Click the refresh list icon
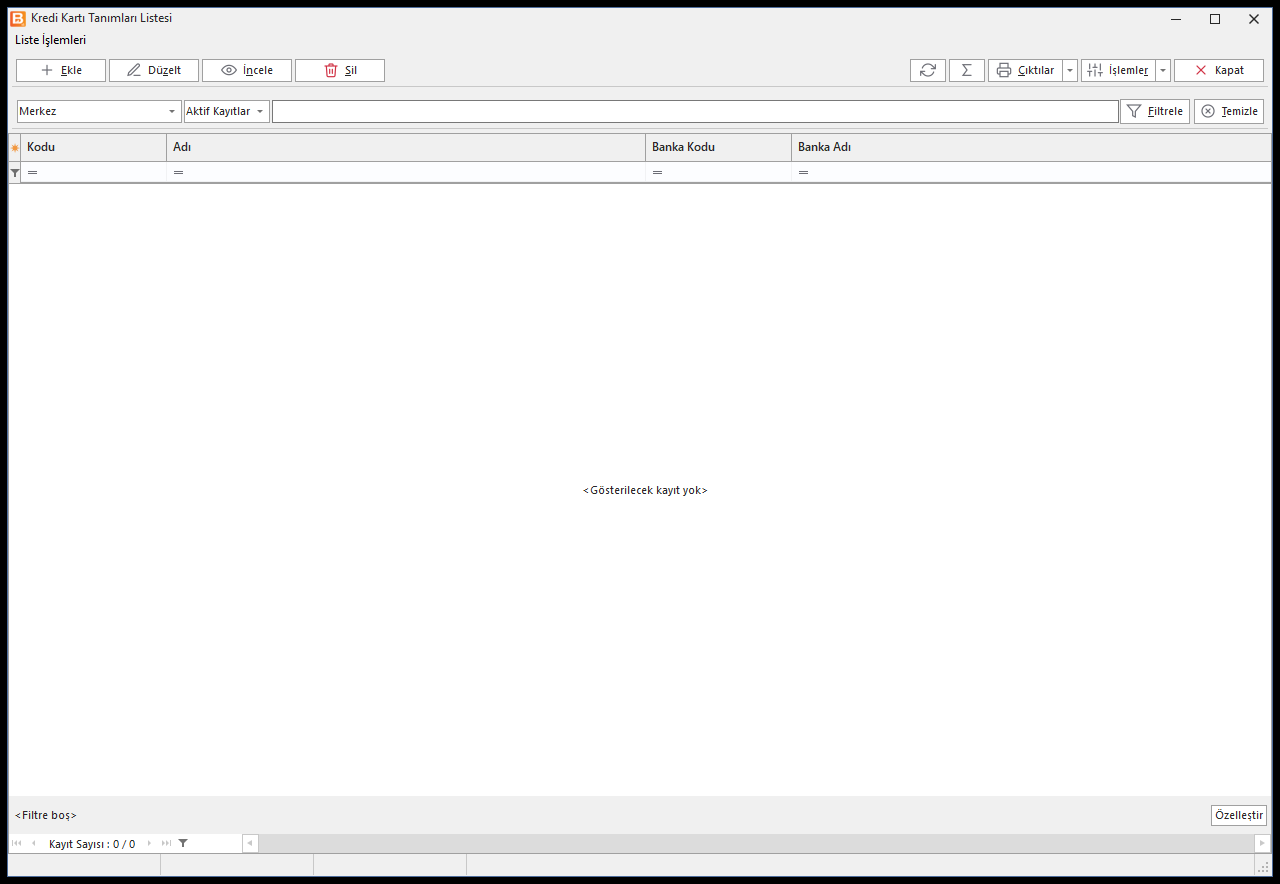 pyautogui.click(x=928, y=70)
